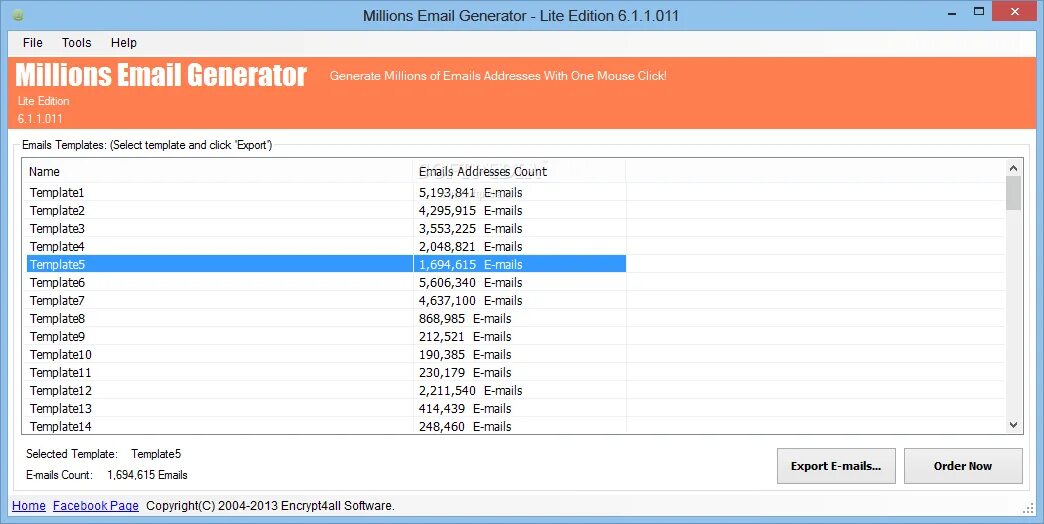This screenshot has height=524, width=1044.
Task: Select the Template10 row
Action: [326, 354]
